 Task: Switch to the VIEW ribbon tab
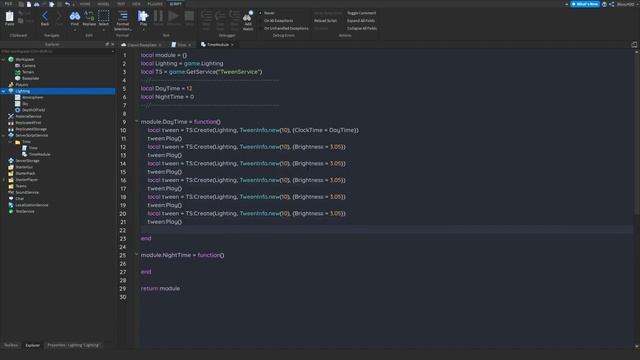point(136,4)
